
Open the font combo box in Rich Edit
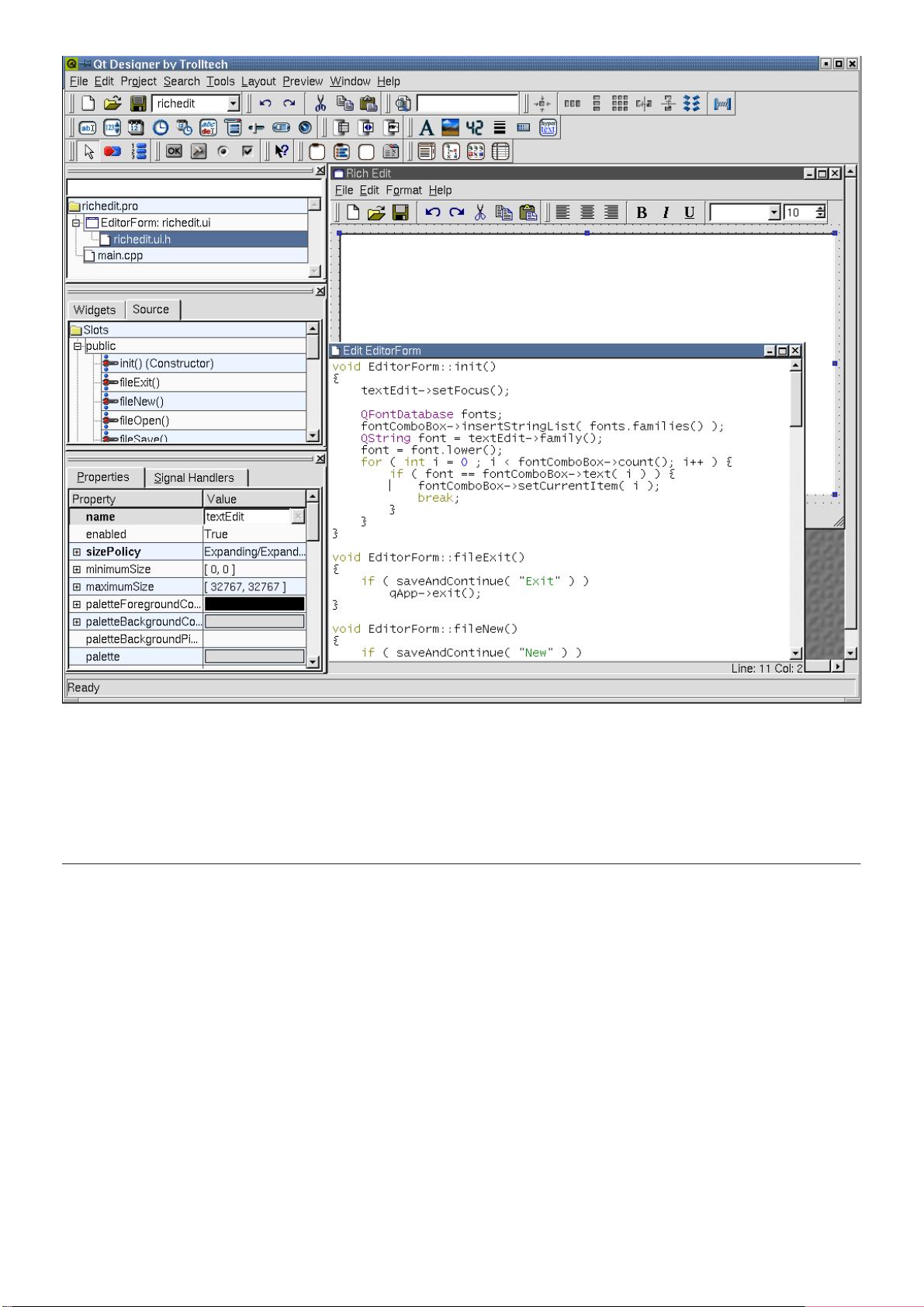point(773,213)
